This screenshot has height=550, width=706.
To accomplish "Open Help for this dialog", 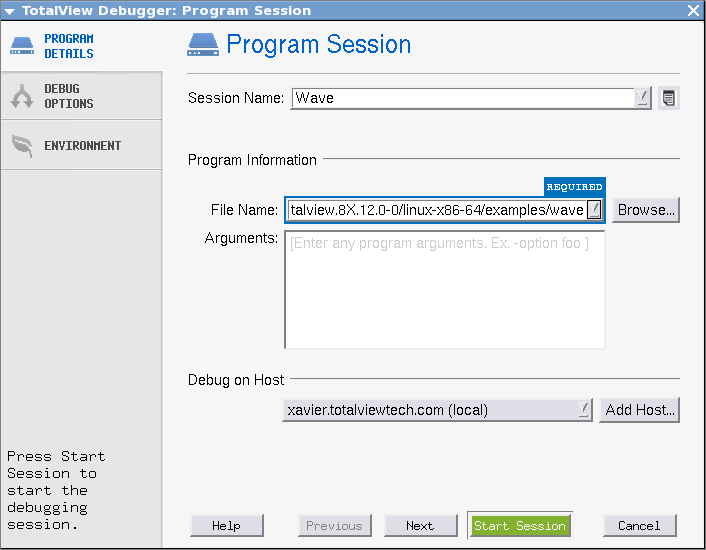I will tap(227, 526).
